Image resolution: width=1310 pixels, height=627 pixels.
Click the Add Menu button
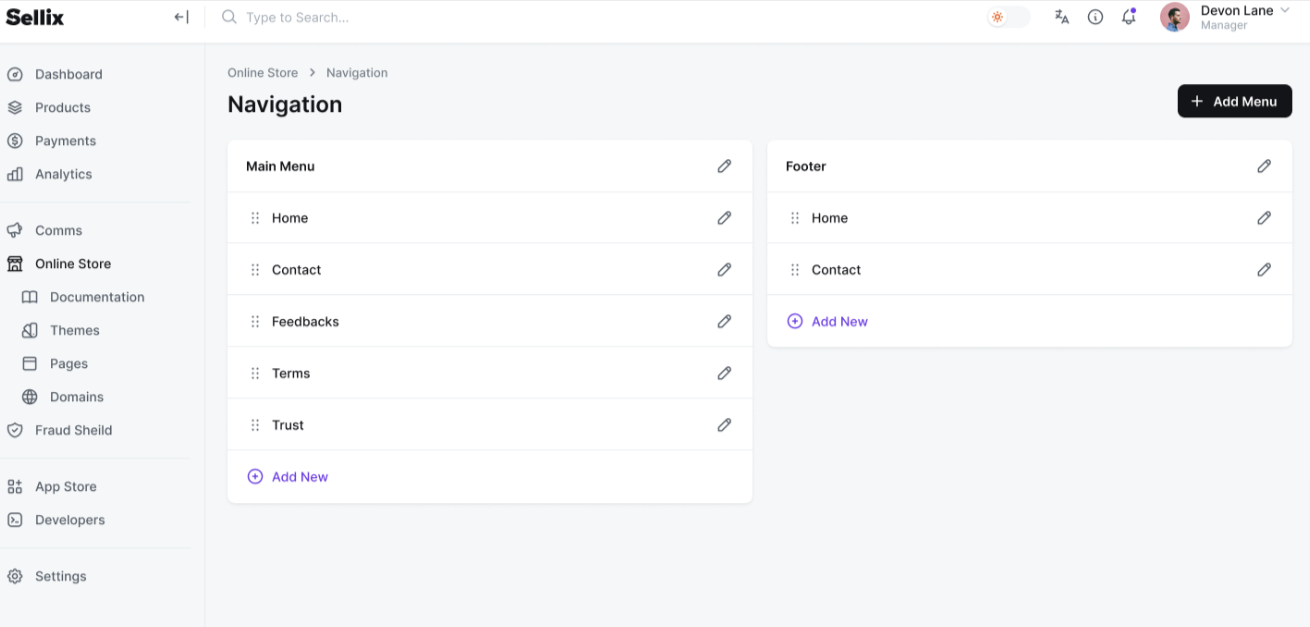1234,101
